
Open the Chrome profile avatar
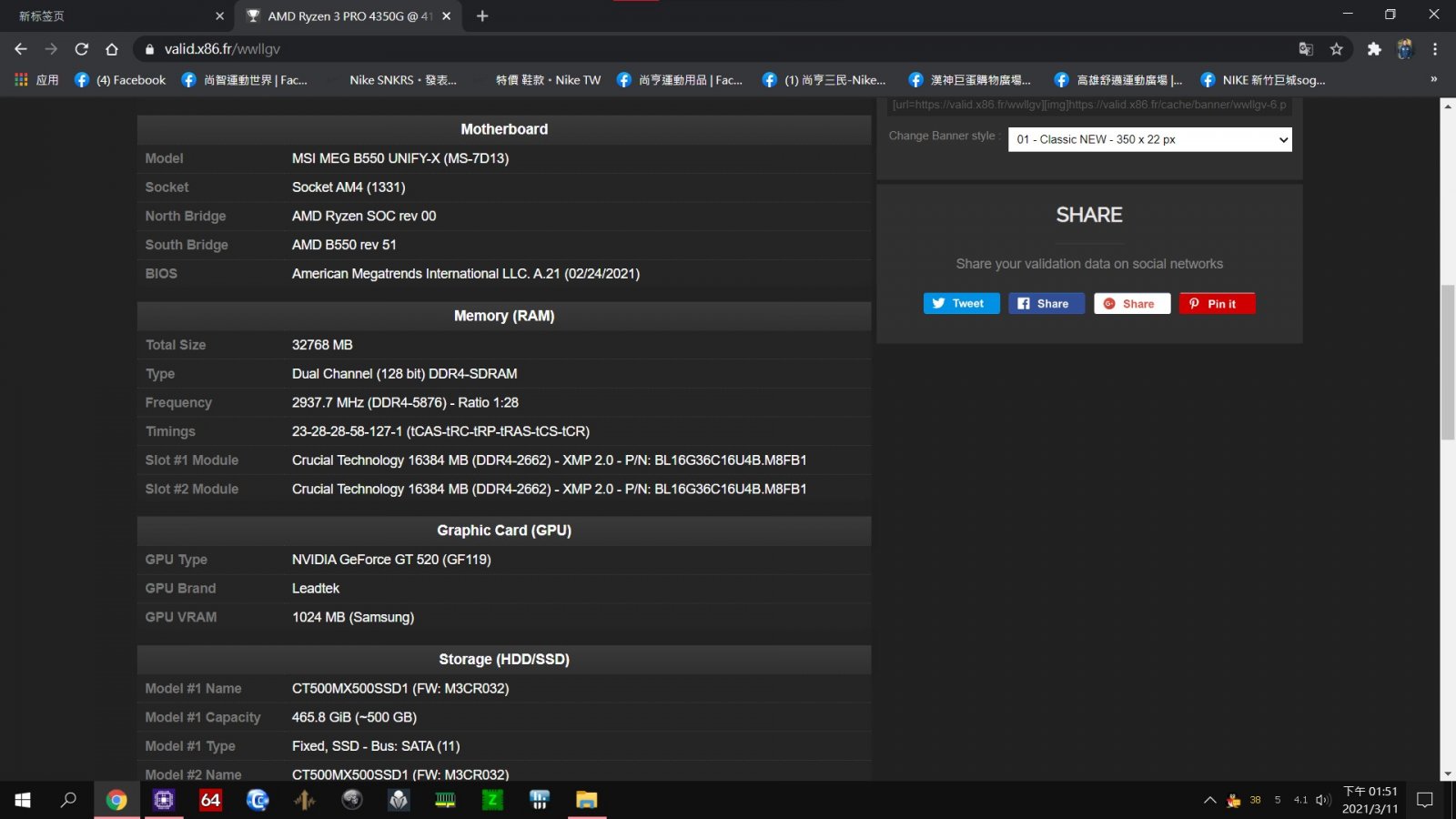(x=1405, y=49)
